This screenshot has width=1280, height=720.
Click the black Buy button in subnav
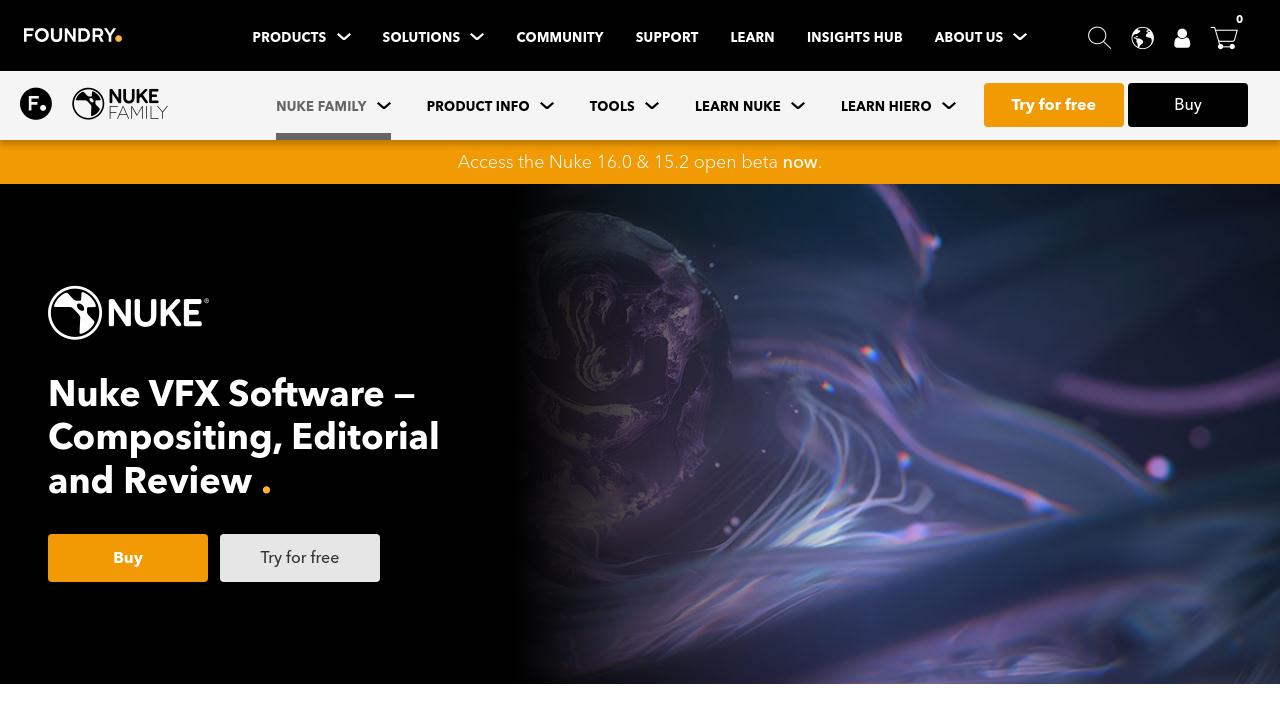pyautogui.click(x=1187, y=105)
